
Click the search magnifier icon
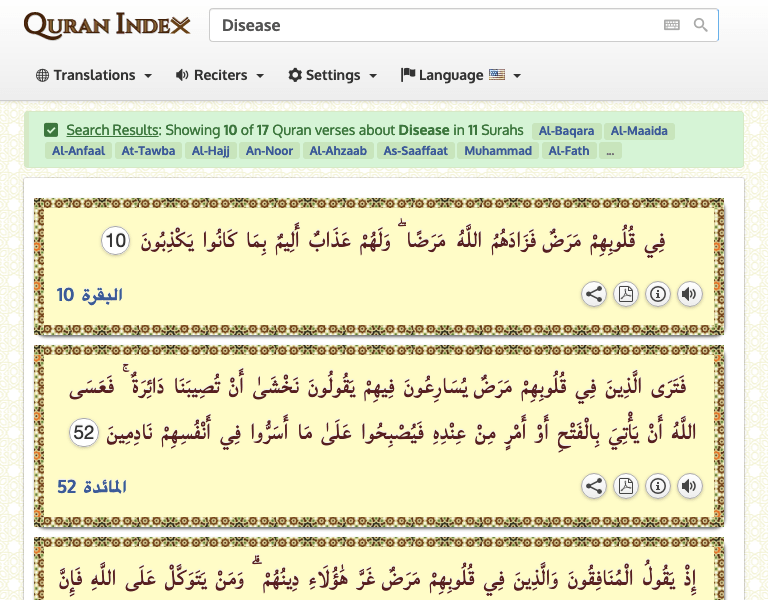pyautogui.click(x=700, y=25)
